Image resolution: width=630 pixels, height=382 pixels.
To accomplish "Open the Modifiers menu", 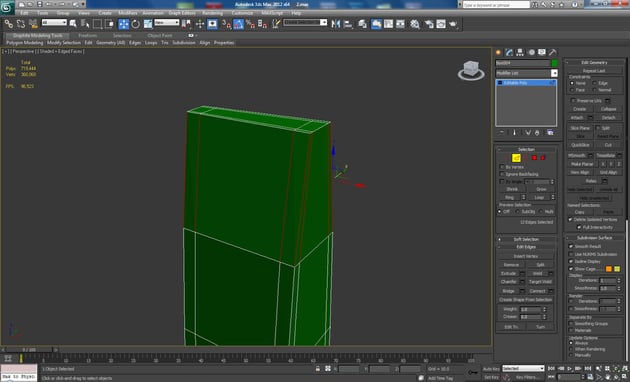I will pyautogui.click(x=128, y=13).
